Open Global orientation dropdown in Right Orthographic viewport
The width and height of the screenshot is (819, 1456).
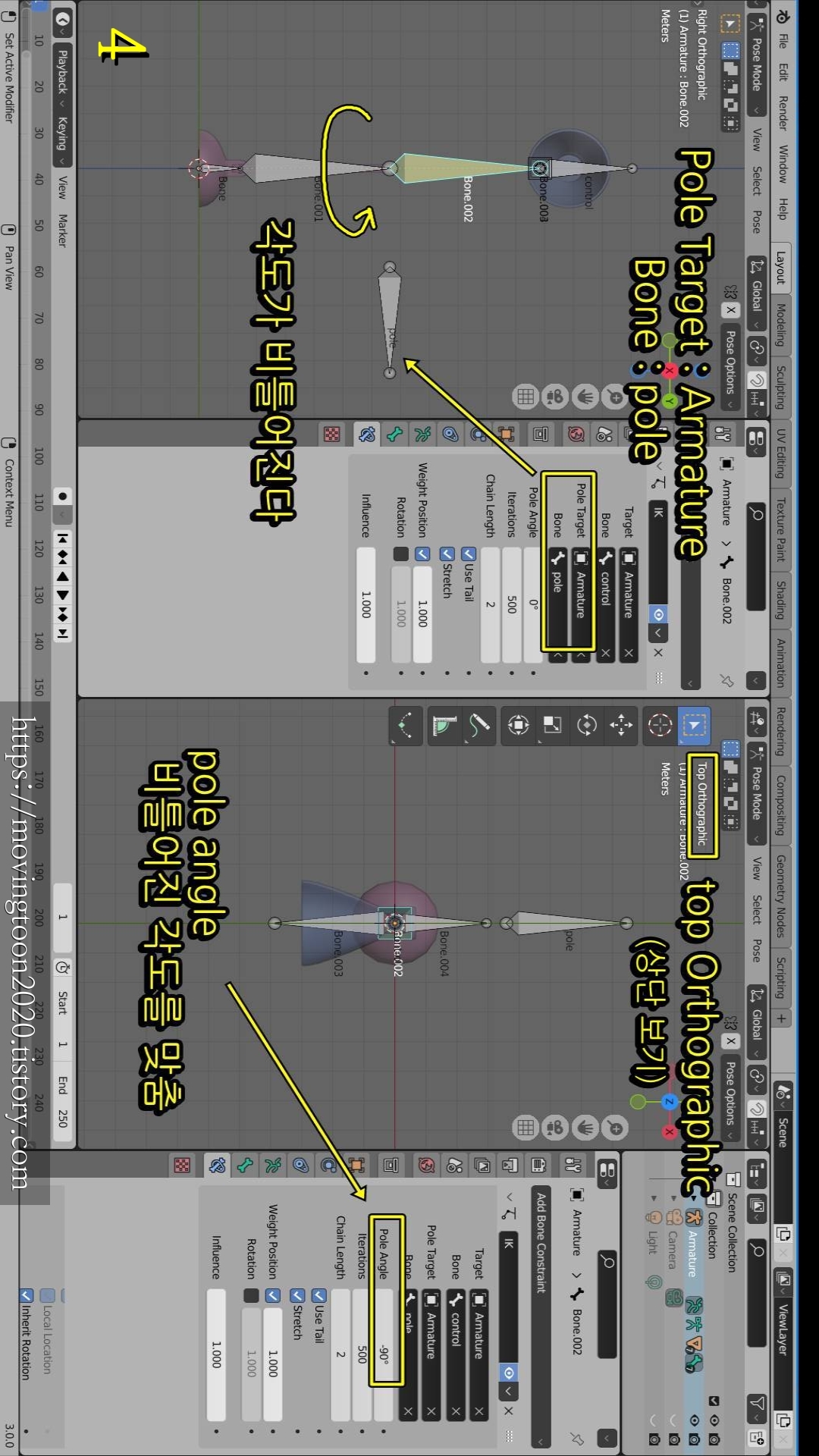pos(756,295)
